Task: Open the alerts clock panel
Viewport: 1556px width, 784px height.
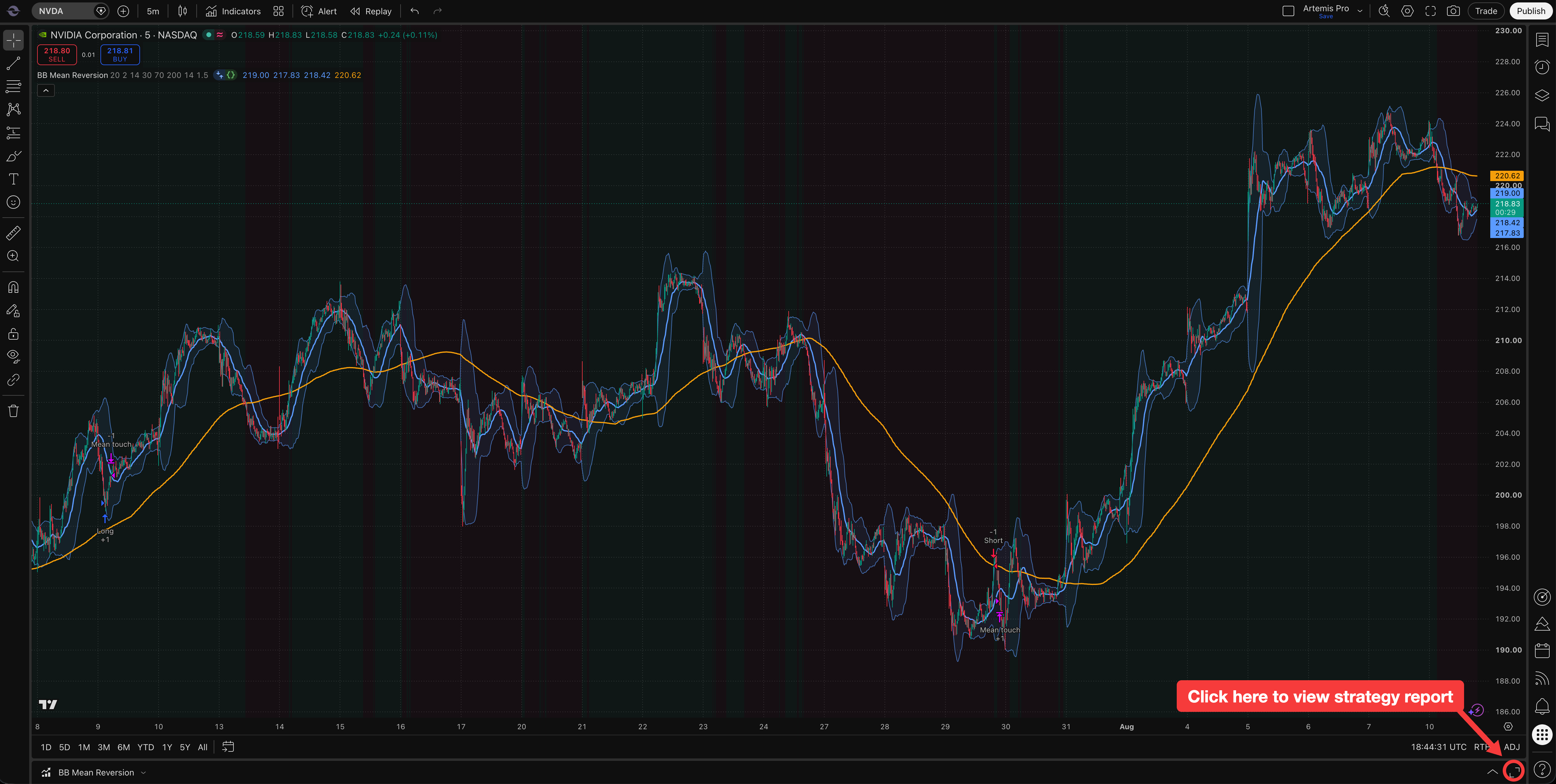Action: pos(1542,67)
